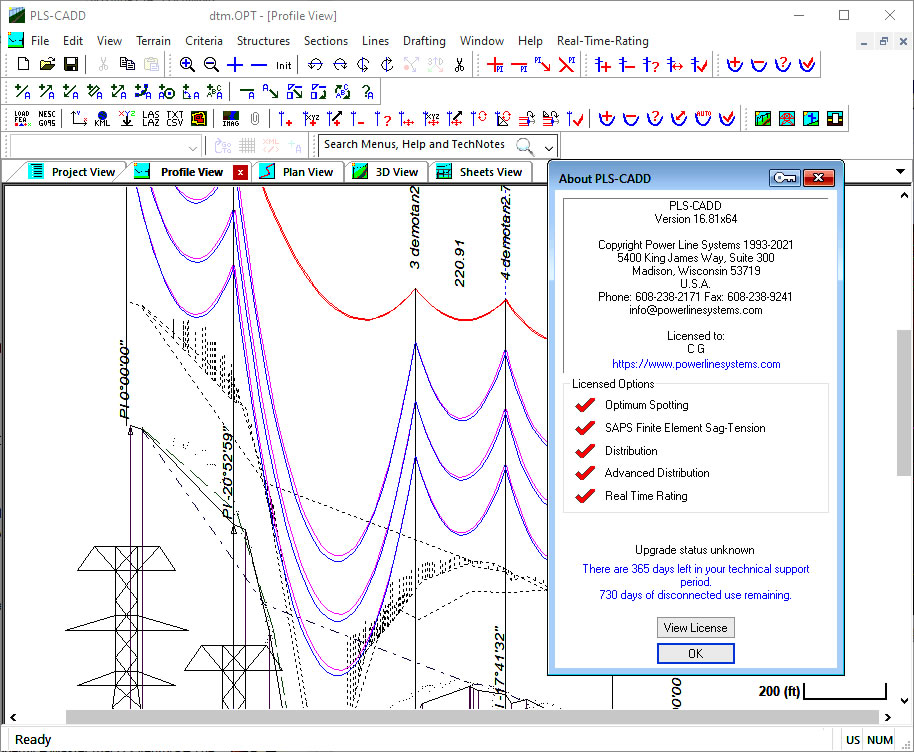The height and width of the screenshot is (752, 914).
Task: Click the SAPS Finite Element Sag-Tension checkmark
Action: point(585,428)
